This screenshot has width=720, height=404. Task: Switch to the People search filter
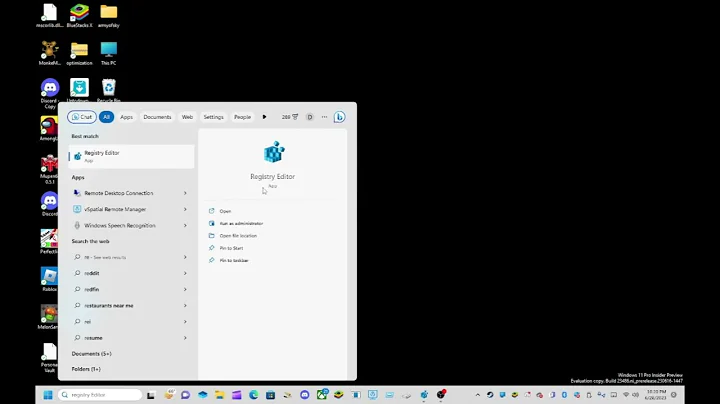point(242,117)
